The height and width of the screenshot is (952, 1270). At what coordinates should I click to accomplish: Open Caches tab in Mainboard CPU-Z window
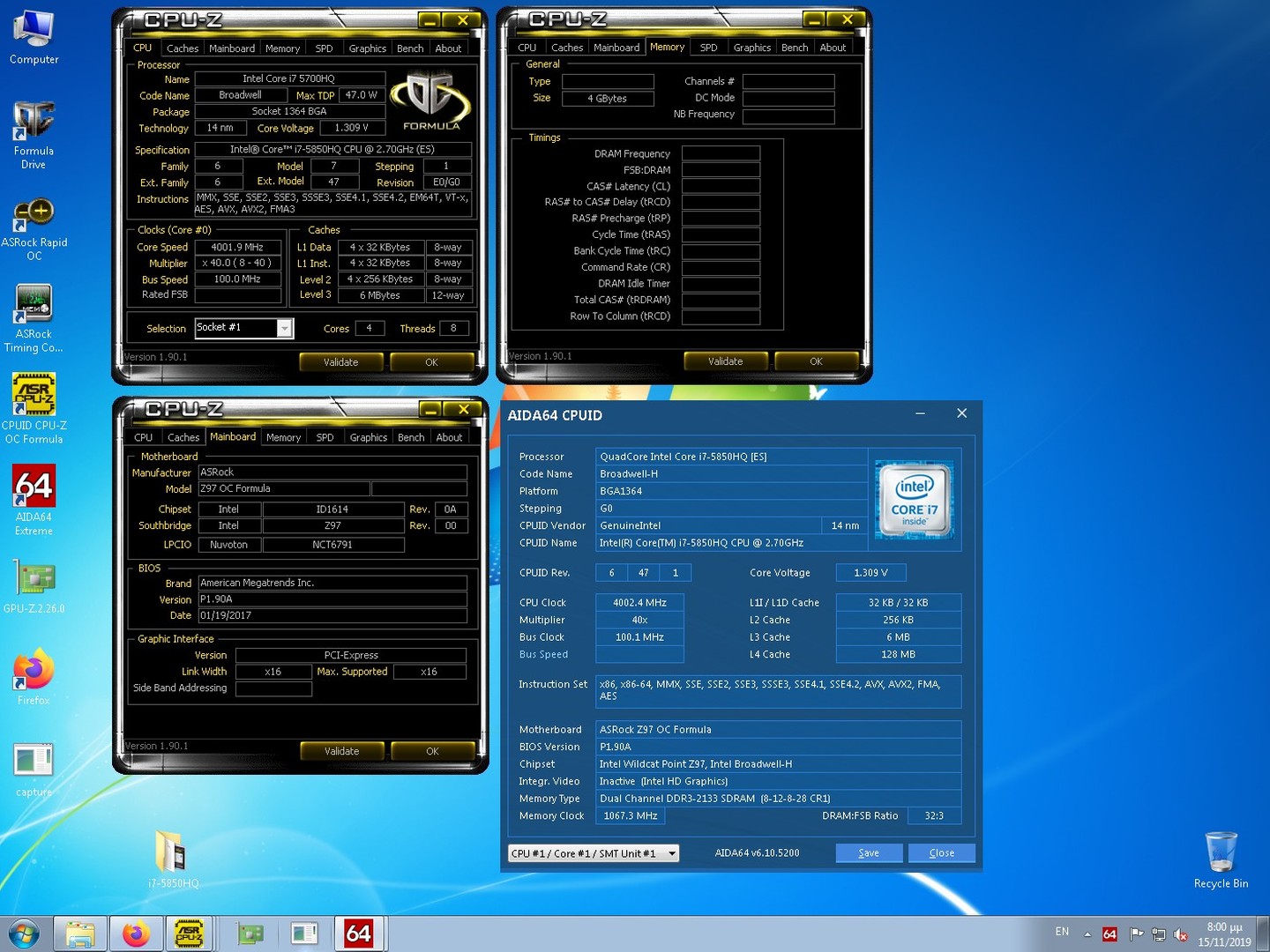coord(183,437)
